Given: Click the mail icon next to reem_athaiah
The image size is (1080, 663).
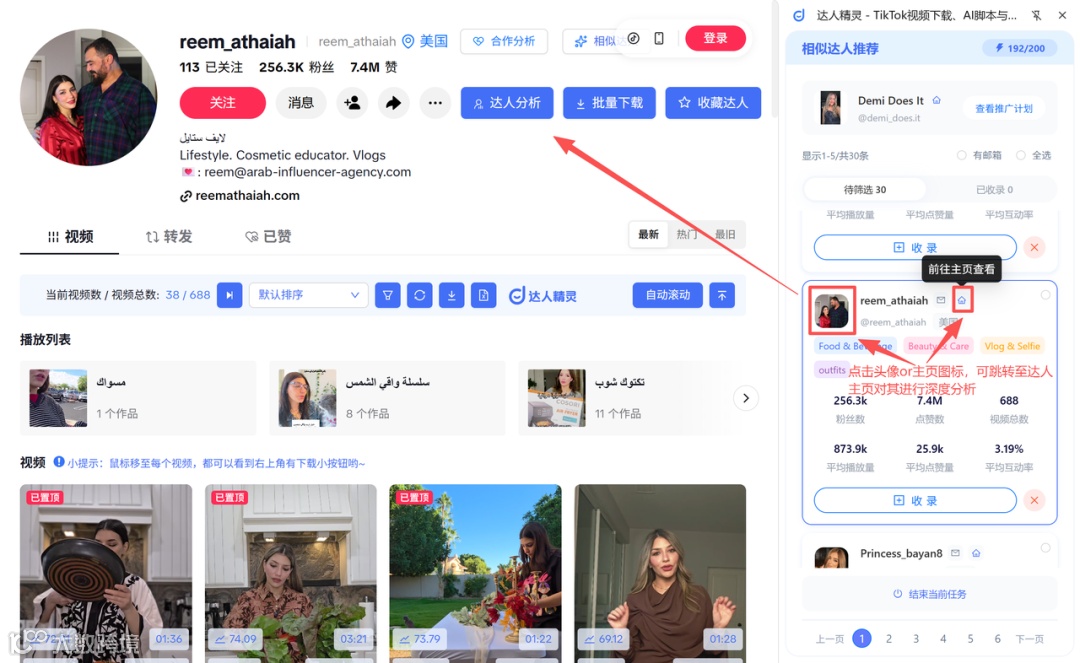Looking at the screenshot, I should pyautogui.click(x=941, y=300).
